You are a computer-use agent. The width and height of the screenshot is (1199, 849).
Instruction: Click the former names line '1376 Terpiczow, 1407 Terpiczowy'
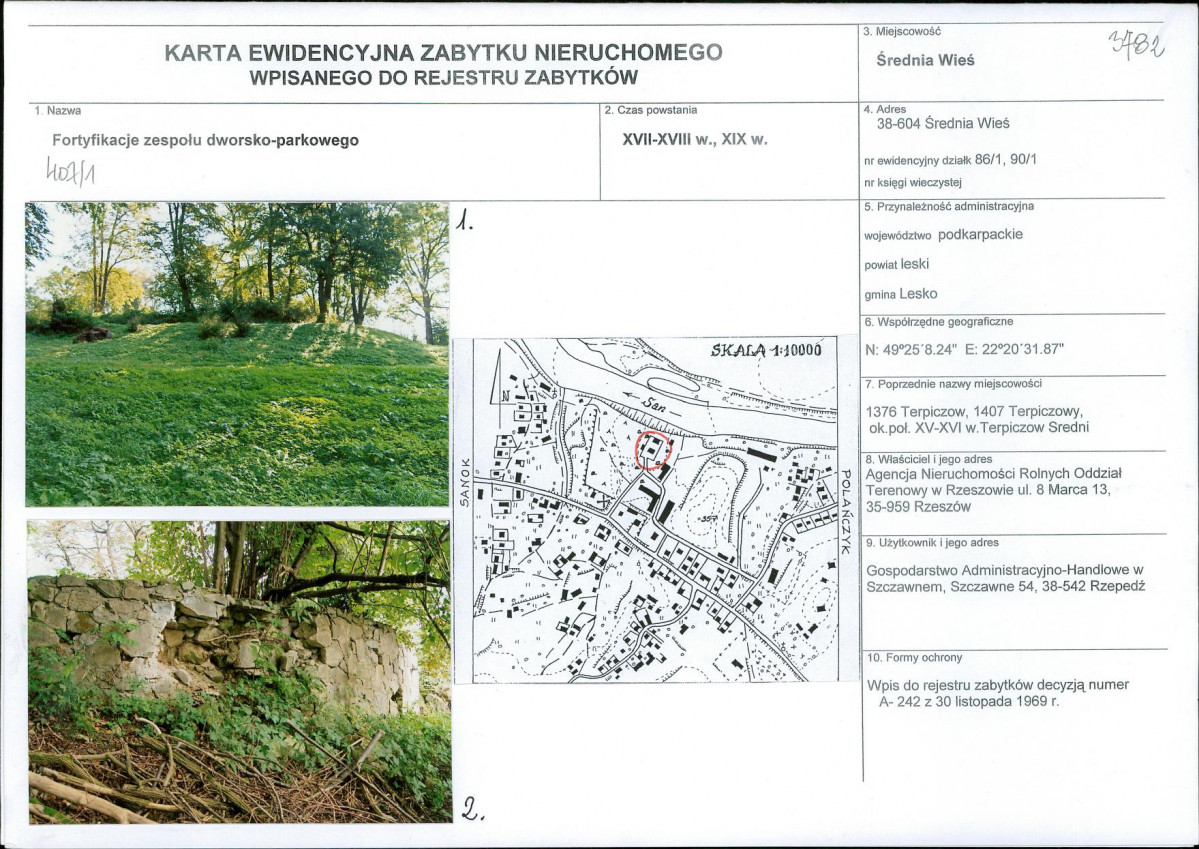pos(974,411)
